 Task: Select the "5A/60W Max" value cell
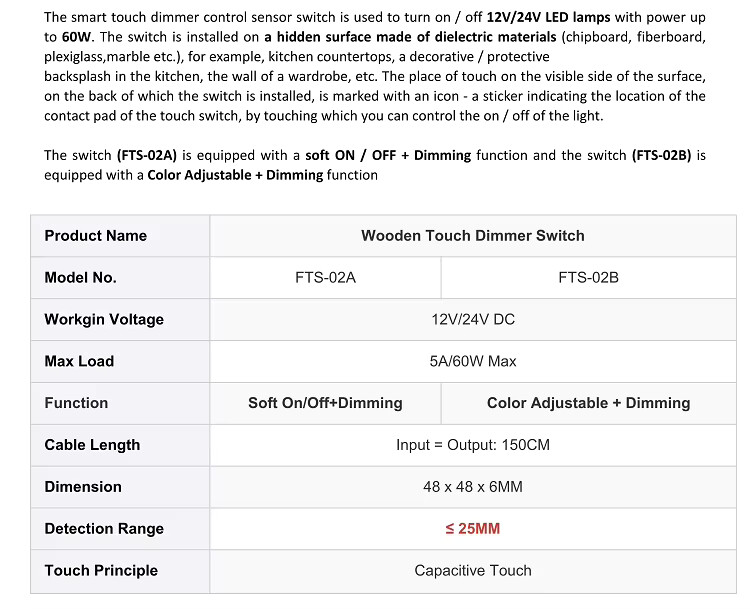[473, 361]
